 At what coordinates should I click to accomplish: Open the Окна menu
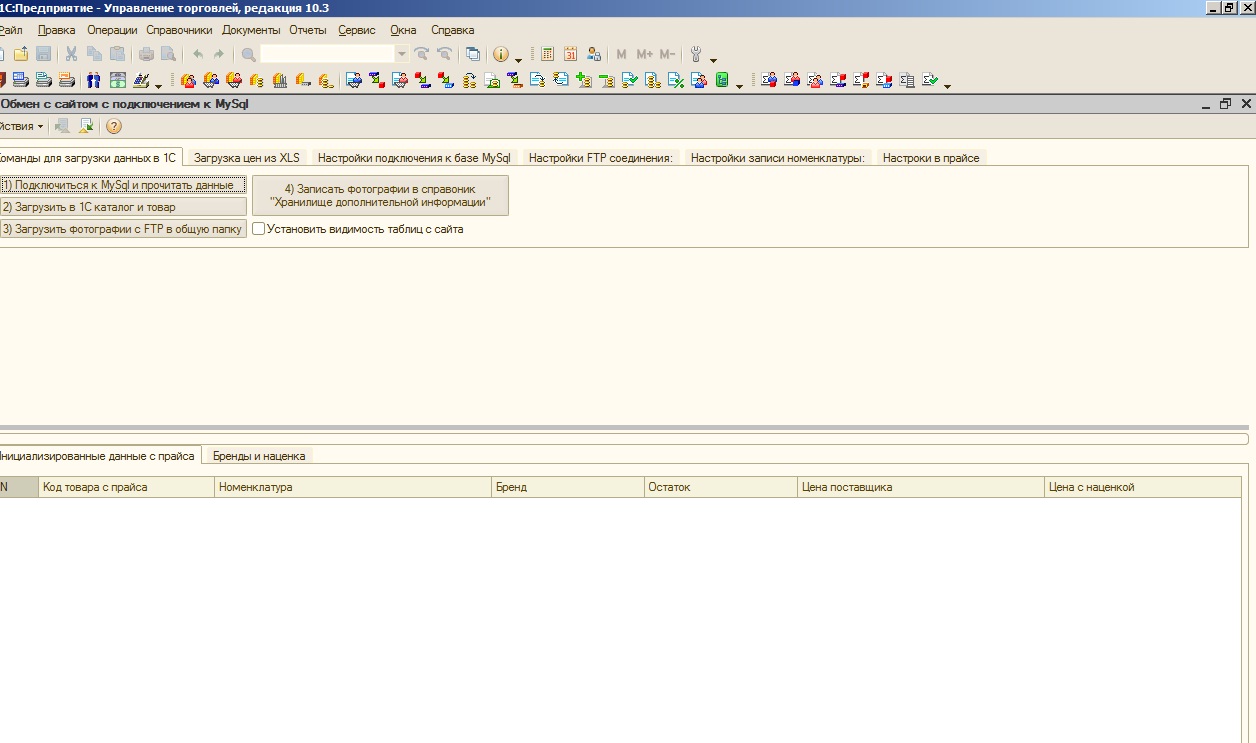point(403,30)
